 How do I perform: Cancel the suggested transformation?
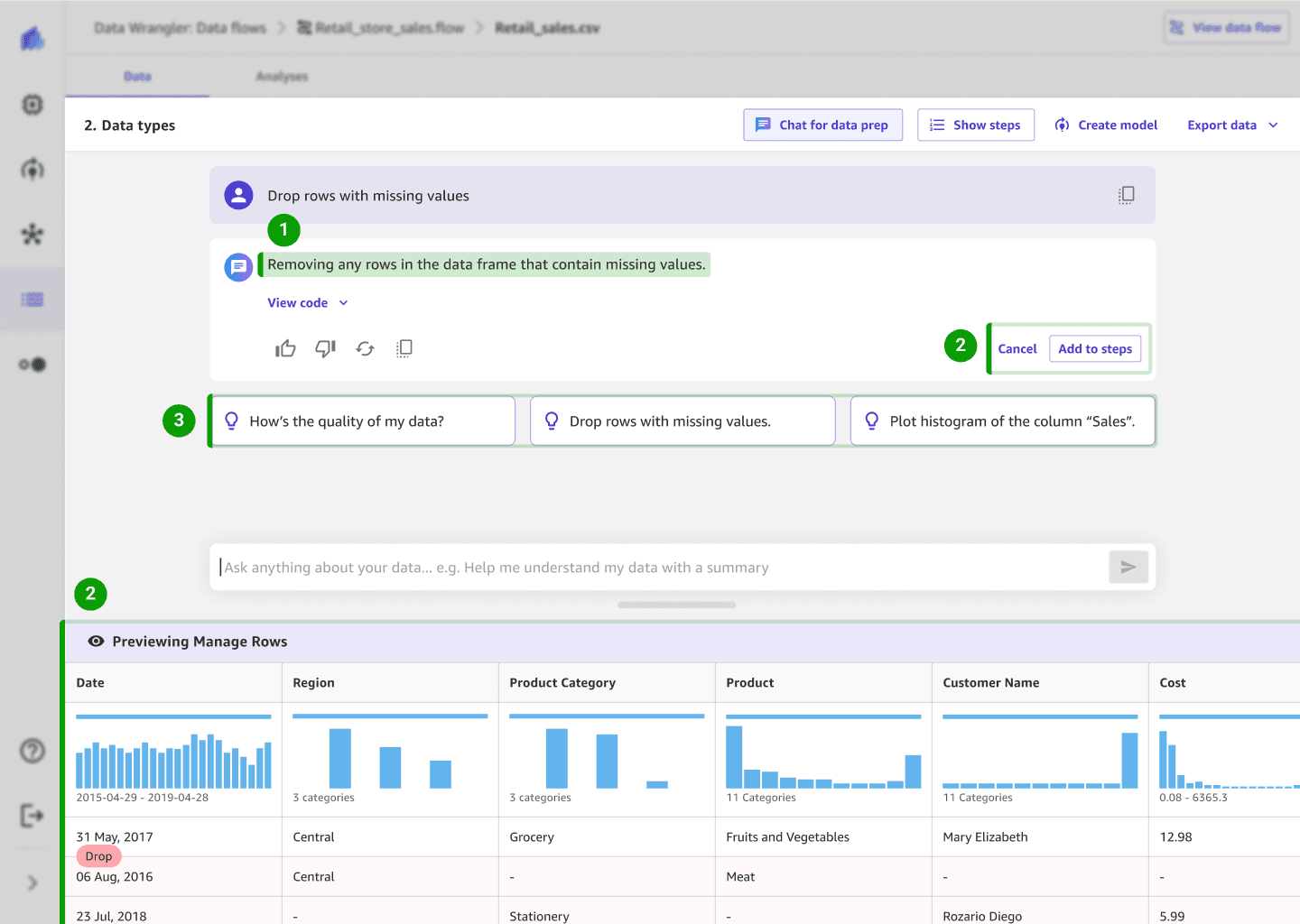point(1017,349)
